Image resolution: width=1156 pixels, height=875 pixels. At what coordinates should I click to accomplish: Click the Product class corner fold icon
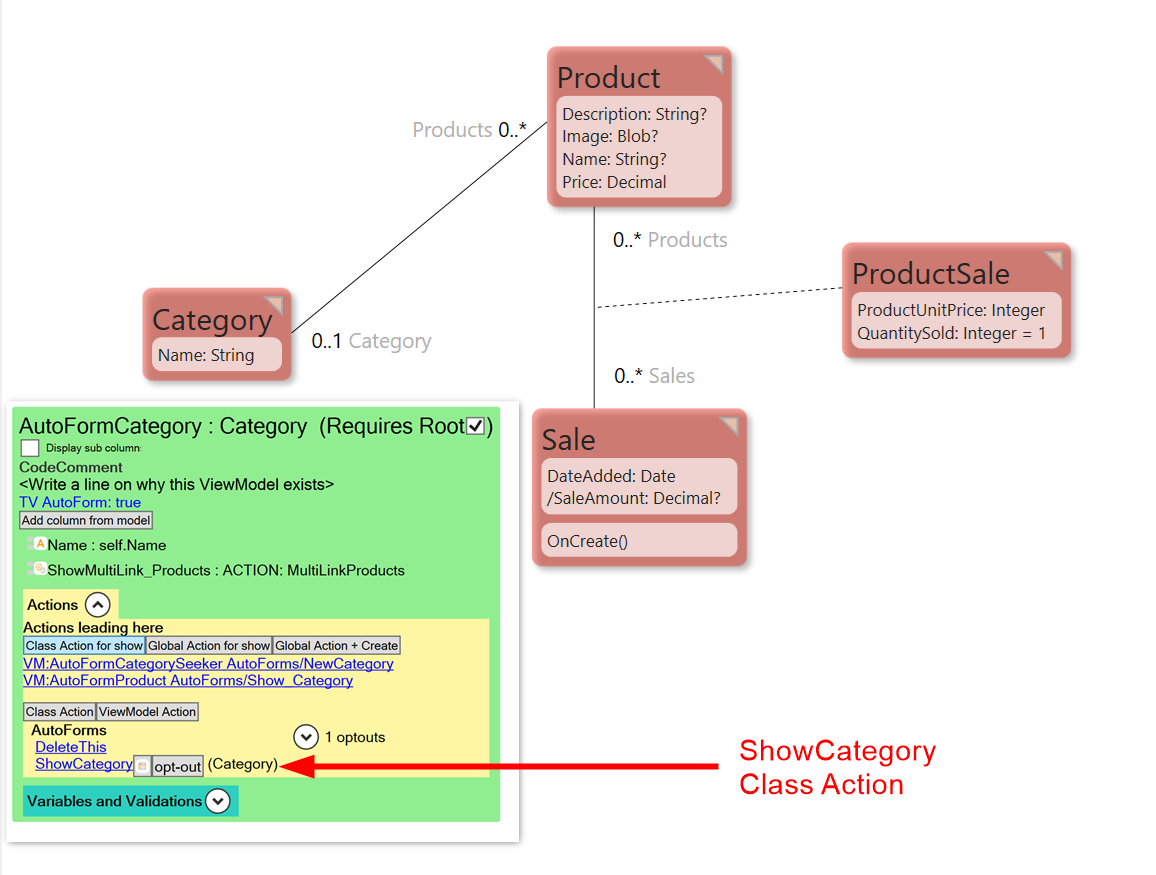click(x=713, y=65)
